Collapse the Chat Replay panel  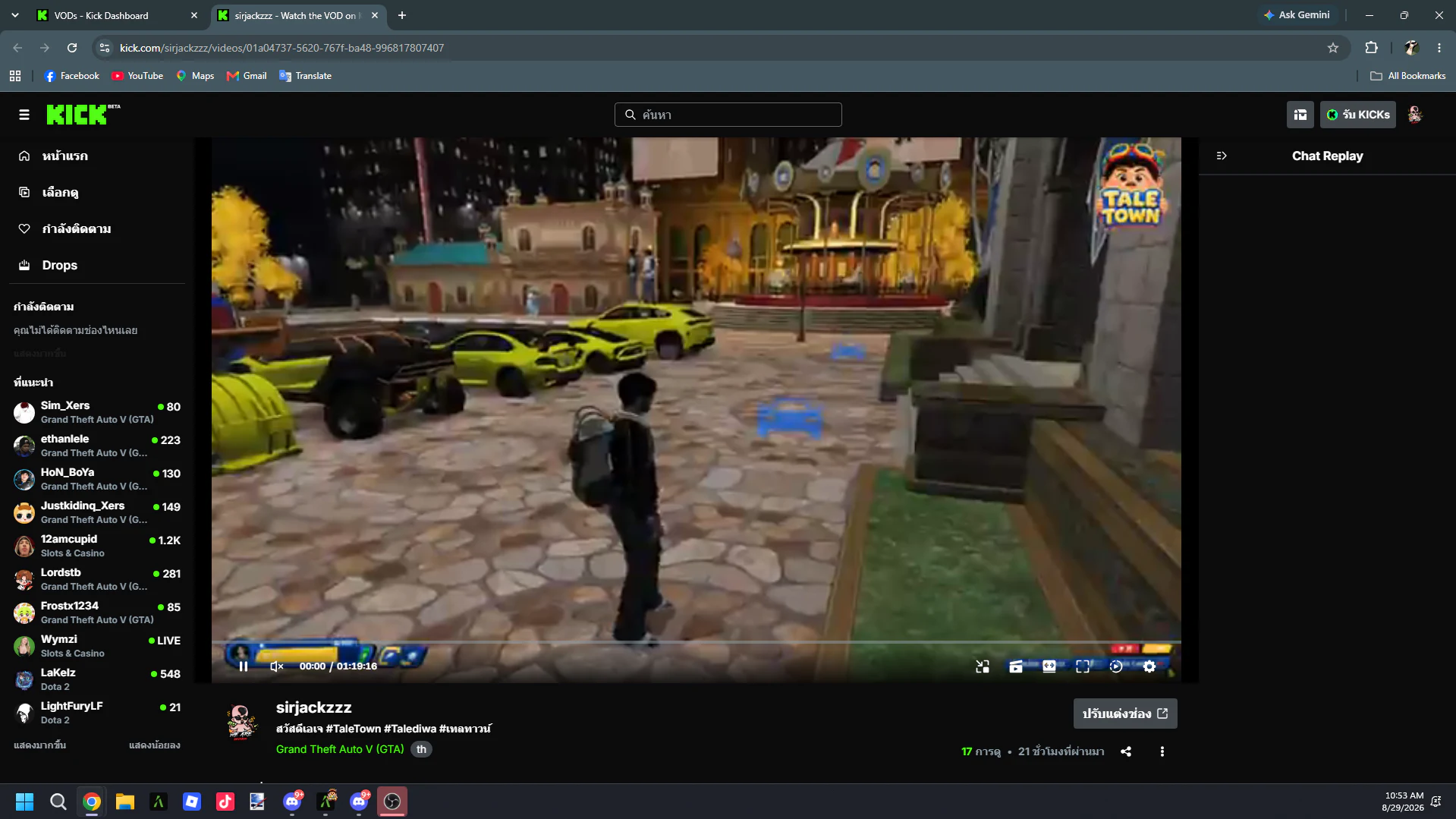pyautogui.click(x=1222, y=156)
